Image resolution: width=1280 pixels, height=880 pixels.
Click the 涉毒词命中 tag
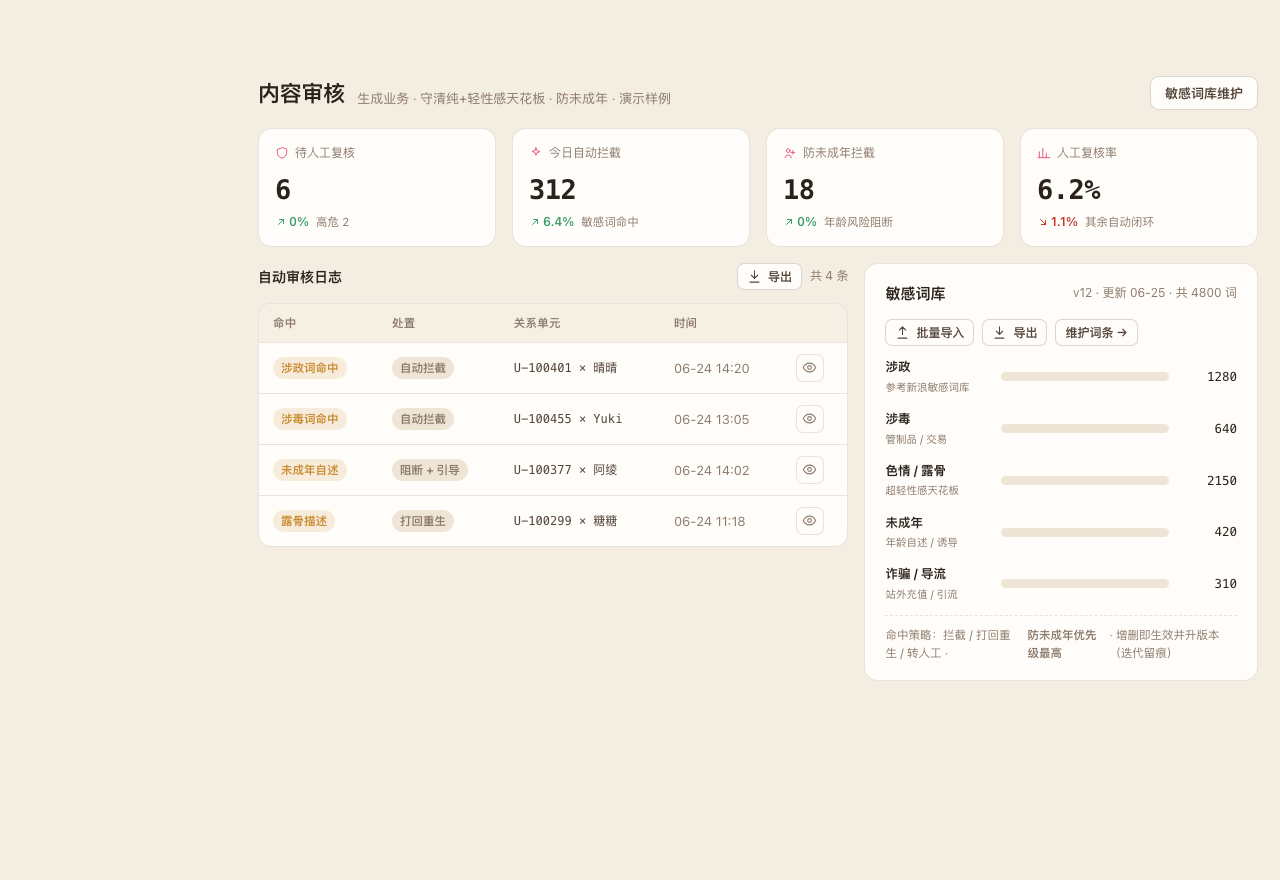310,419
